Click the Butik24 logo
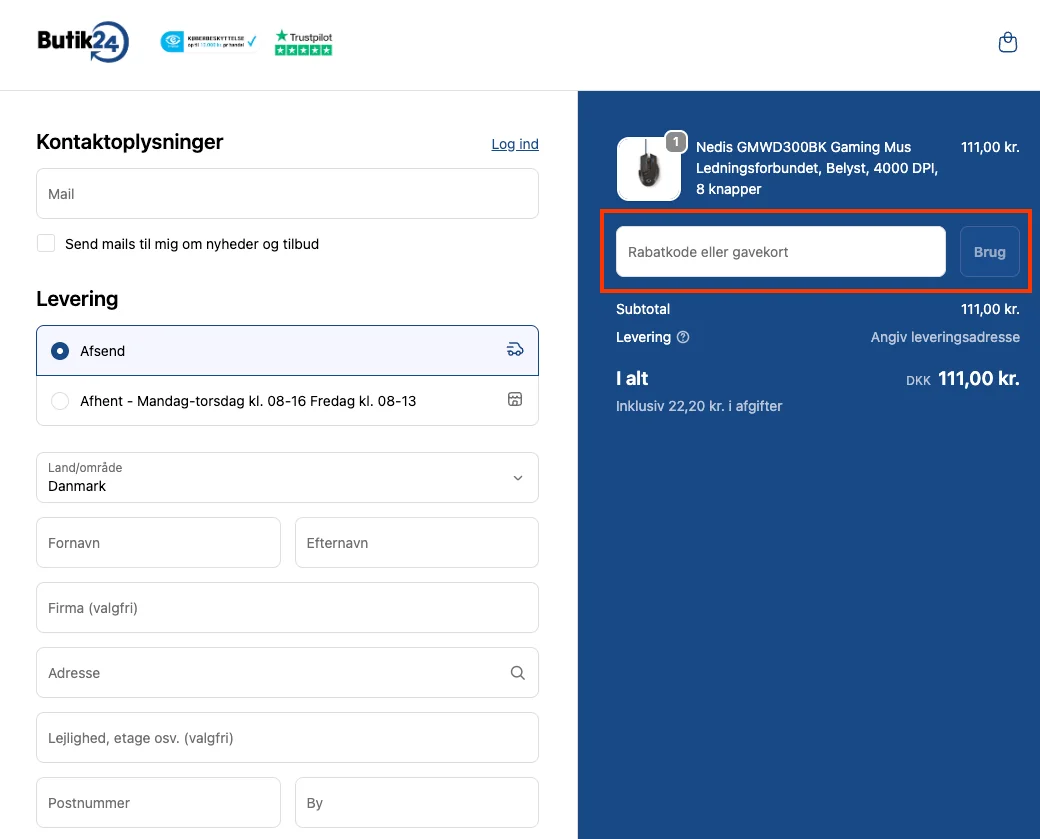The height and width of the screenshot is (839, 1040). (x=83, y=42)
